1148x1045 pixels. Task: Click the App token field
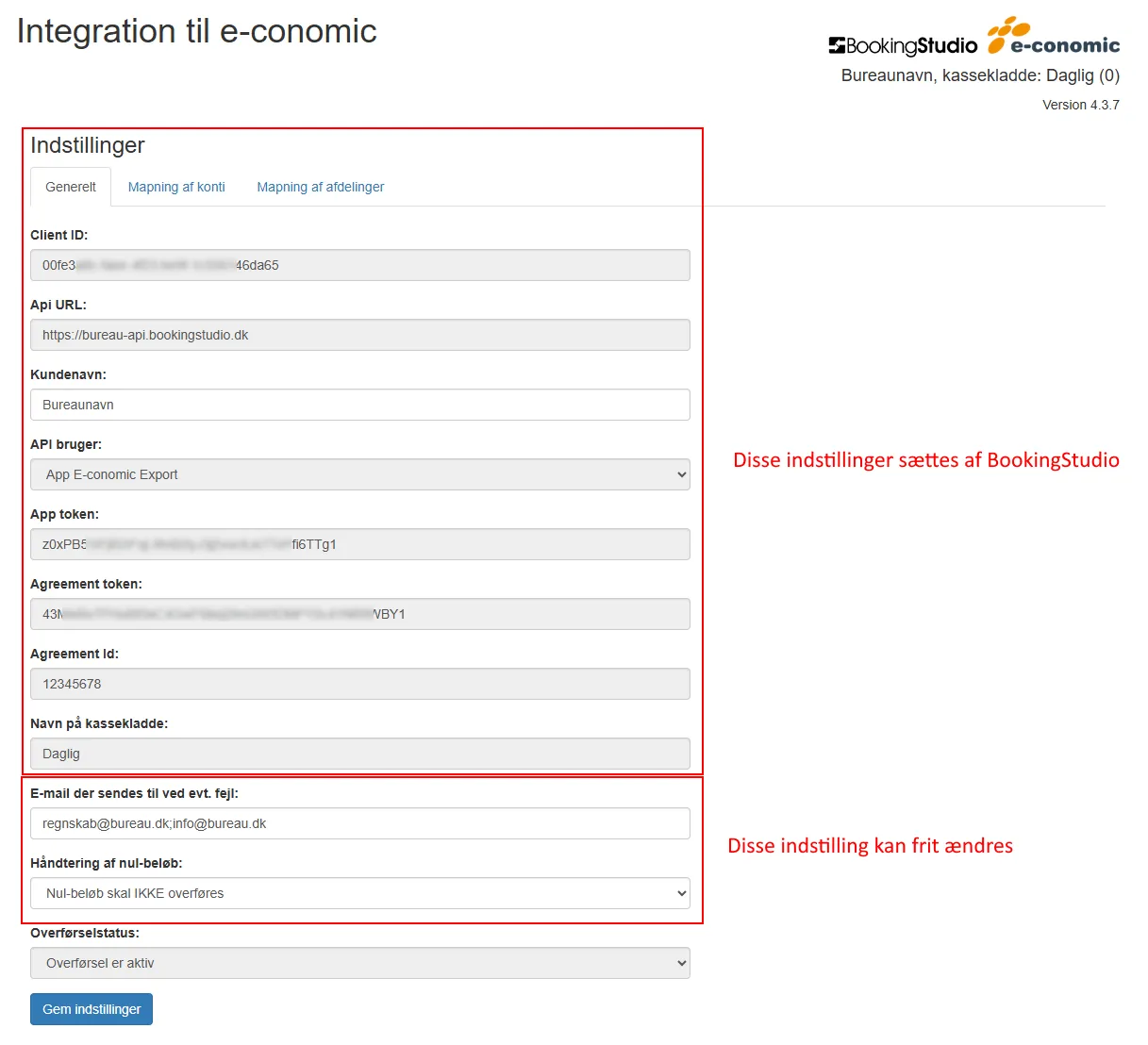(359, 544)
